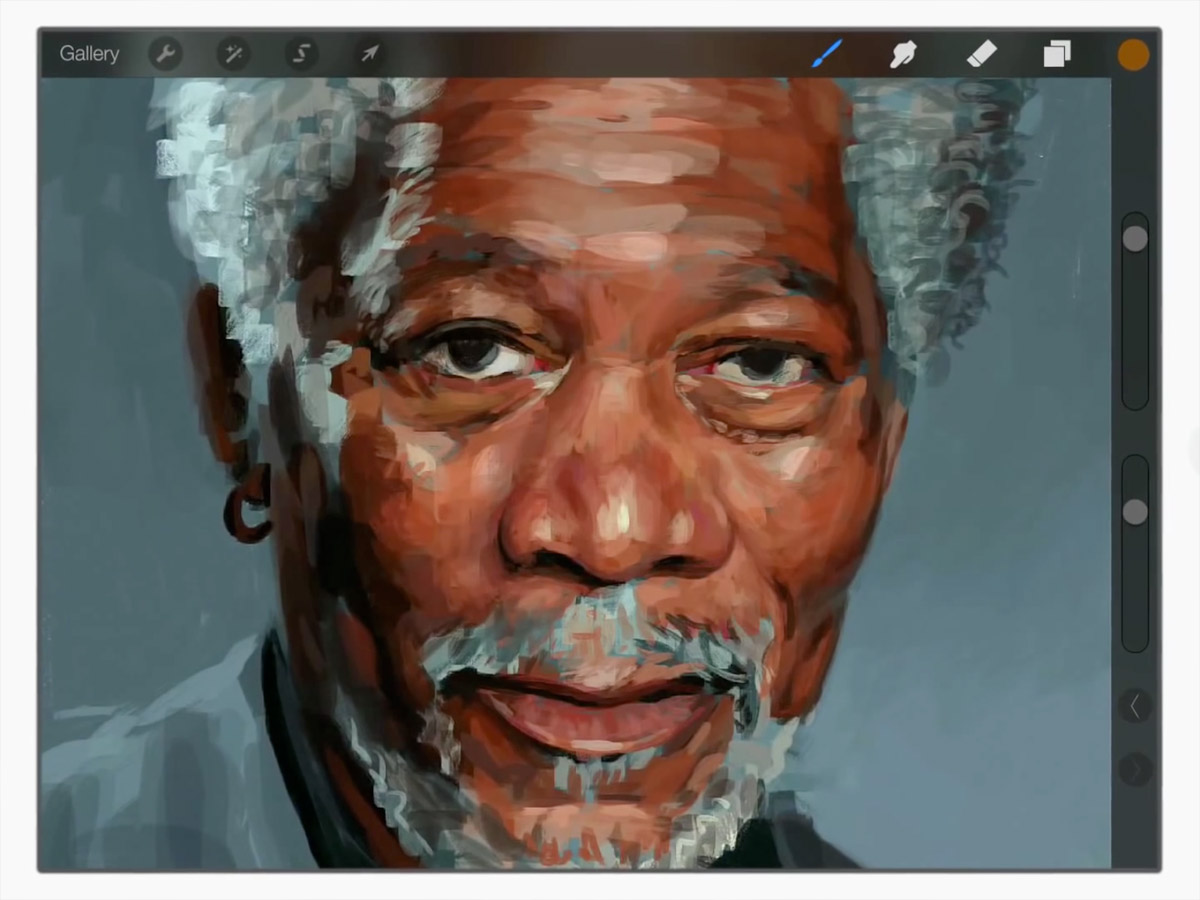Open the Adjustments magic wand menu
This screenshot has width=1200, height=900.
(x=234, y=54)
